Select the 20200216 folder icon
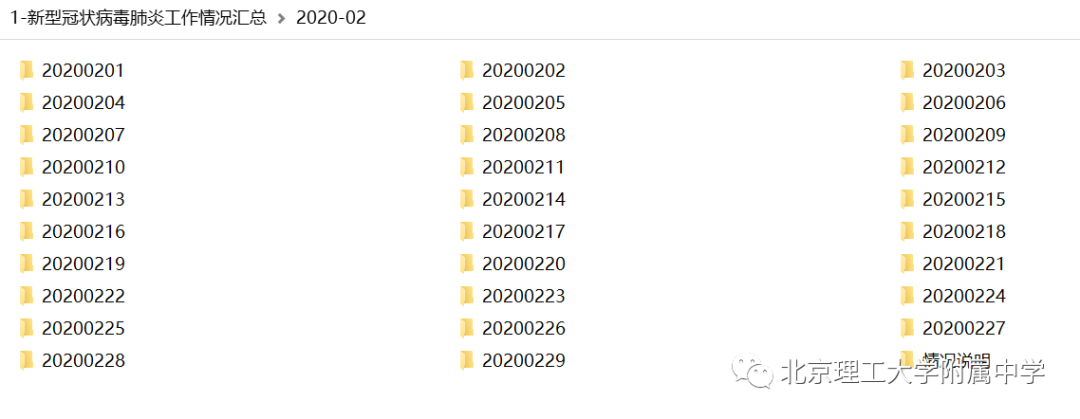1080x419 pixels. point(26,232)
